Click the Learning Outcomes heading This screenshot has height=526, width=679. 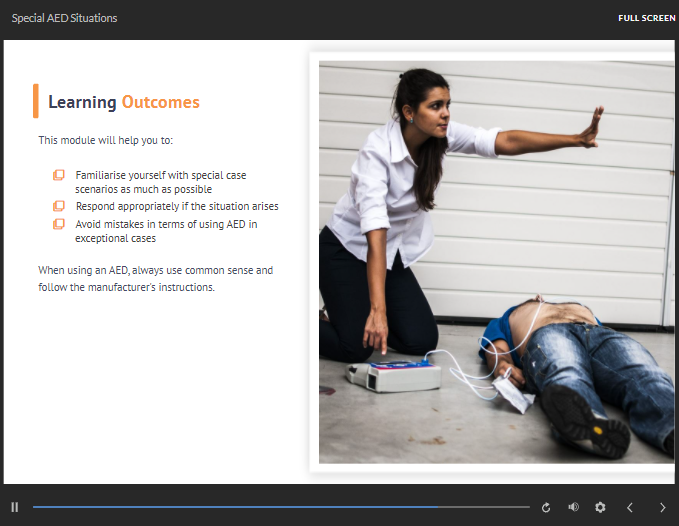pos(124,102)
